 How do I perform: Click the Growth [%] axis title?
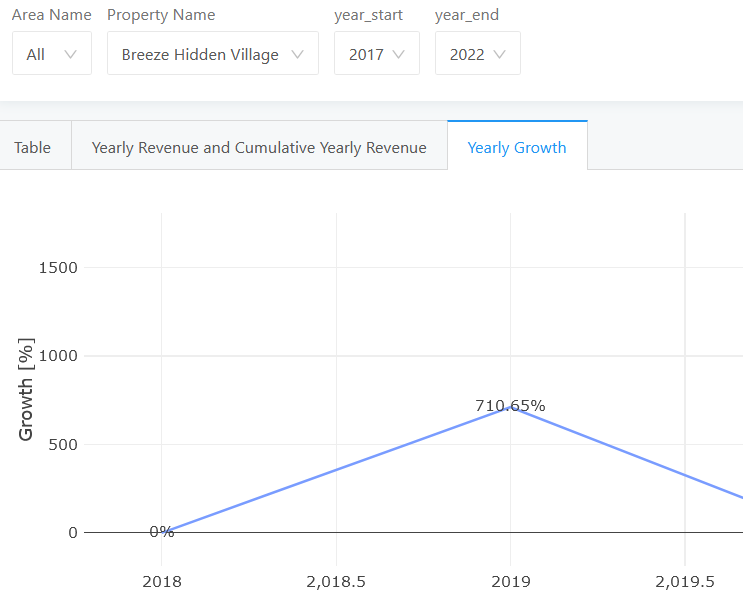click(26, 390)
